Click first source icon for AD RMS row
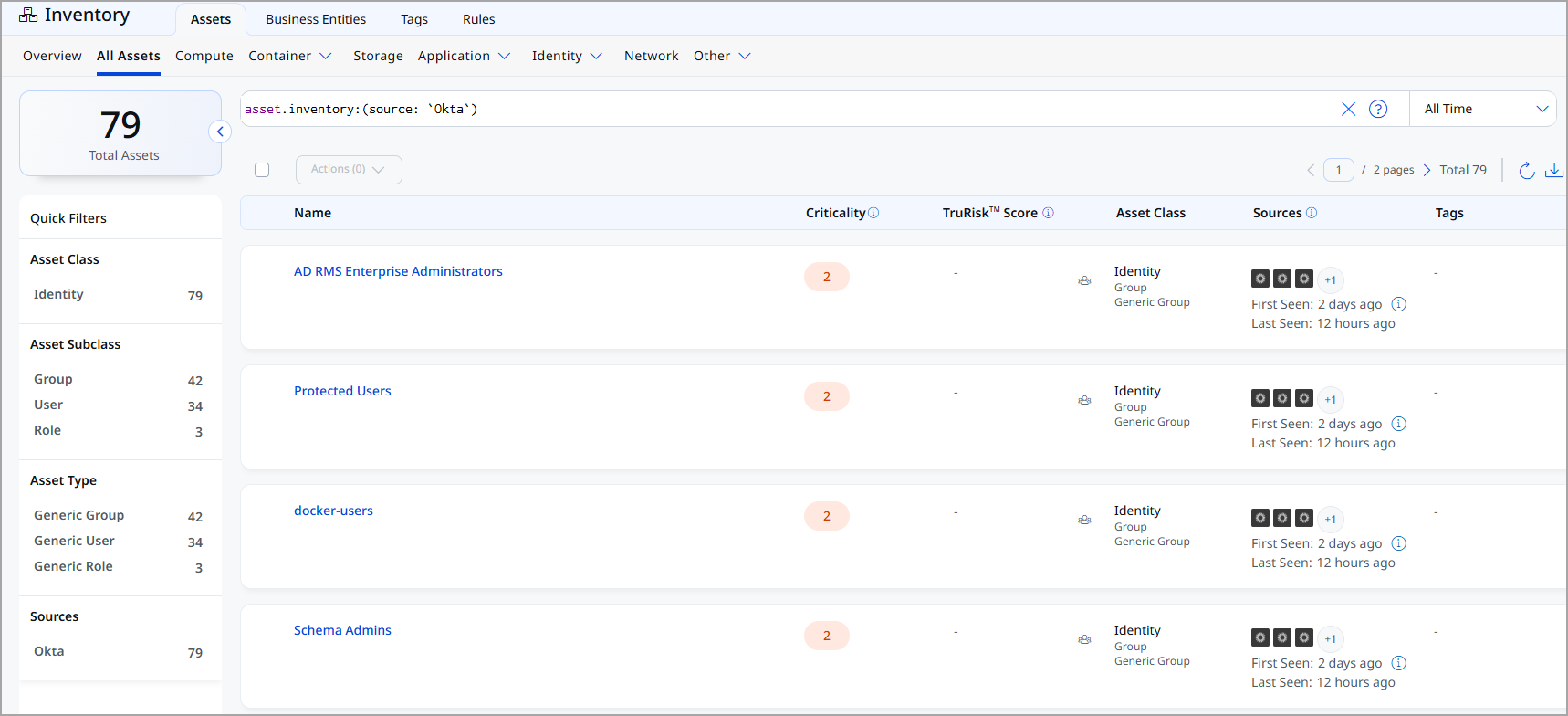The width and height of the screenshot is (1568, 716). (x=1260, y=279)
